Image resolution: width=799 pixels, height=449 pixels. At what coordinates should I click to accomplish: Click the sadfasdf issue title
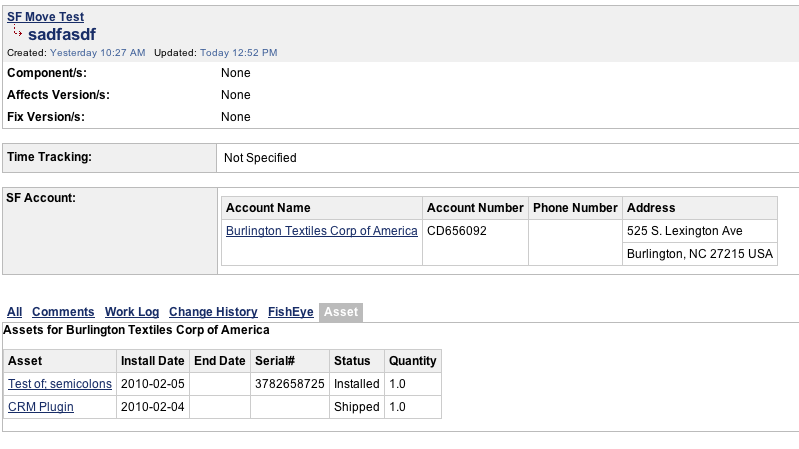(62, 35)
